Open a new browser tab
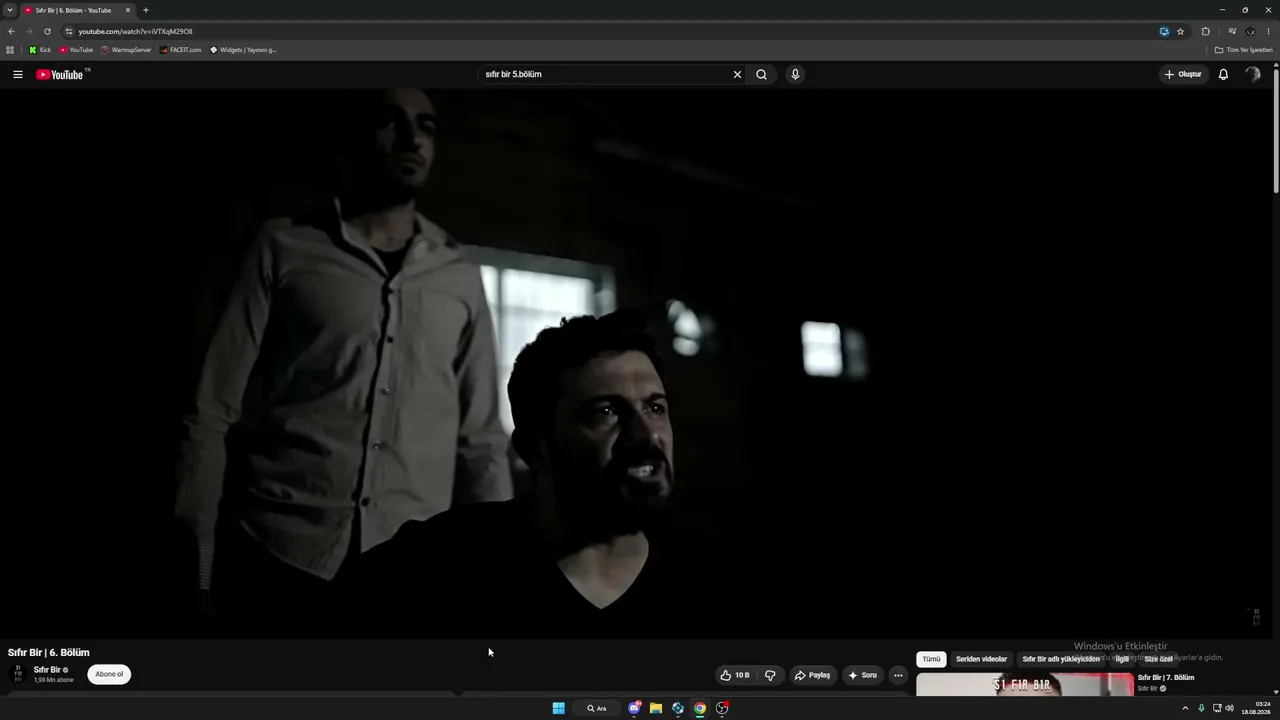Image resolution: width=1280 pixels, height=720 pixels. pos(146,10)
